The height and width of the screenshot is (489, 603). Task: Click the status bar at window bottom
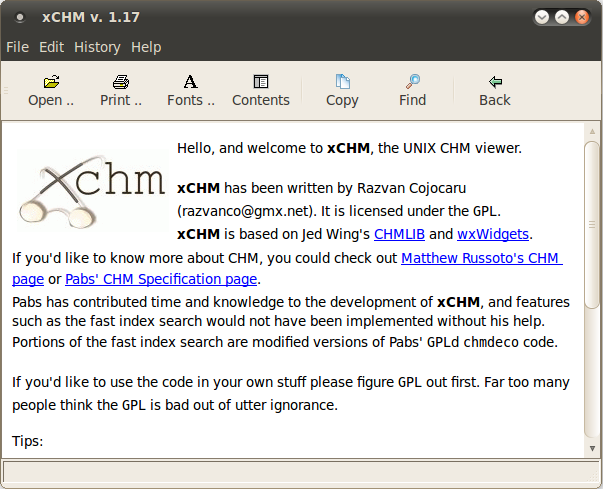pyautogui.click(x=302, y=471)
